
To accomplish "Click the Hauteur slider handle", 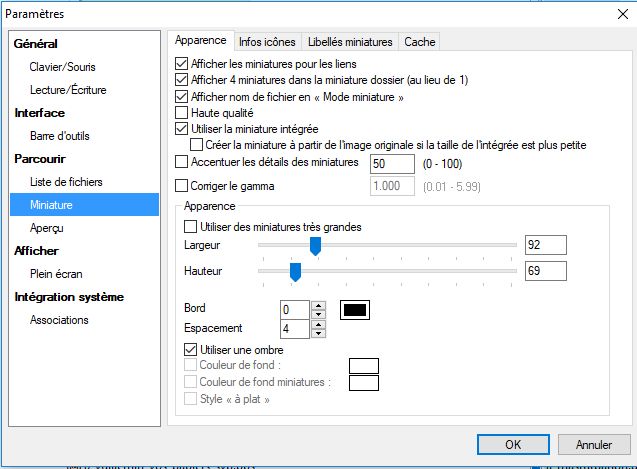I will (295, 271).
